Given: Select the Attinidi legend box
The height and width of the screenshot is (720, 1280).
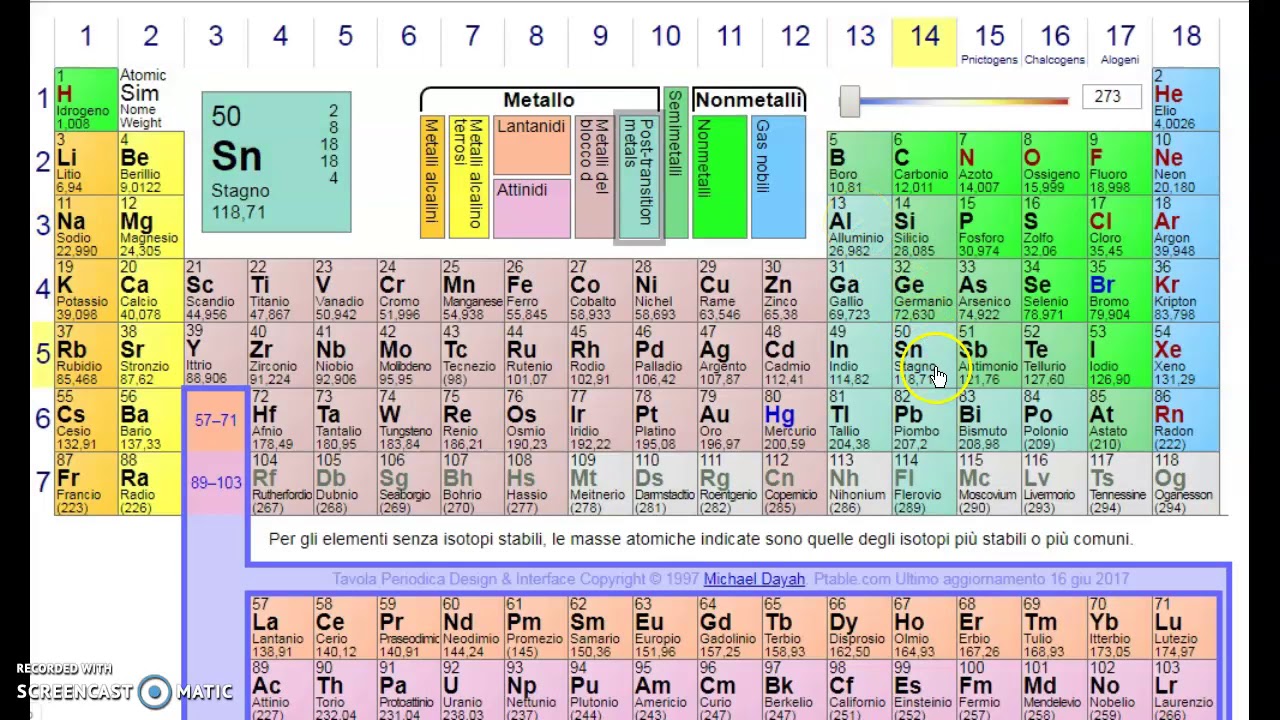Looking at the screenshot, I should click(x=531, y=207).
